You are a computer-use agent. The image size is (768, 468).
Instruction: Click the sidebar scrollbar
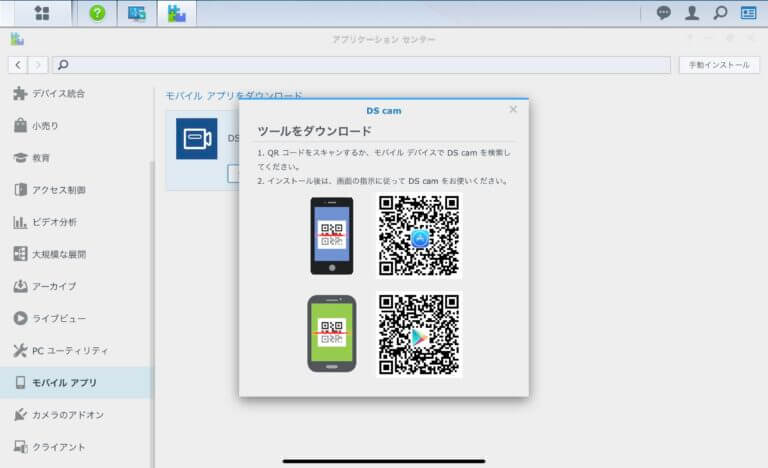point(152,314)
